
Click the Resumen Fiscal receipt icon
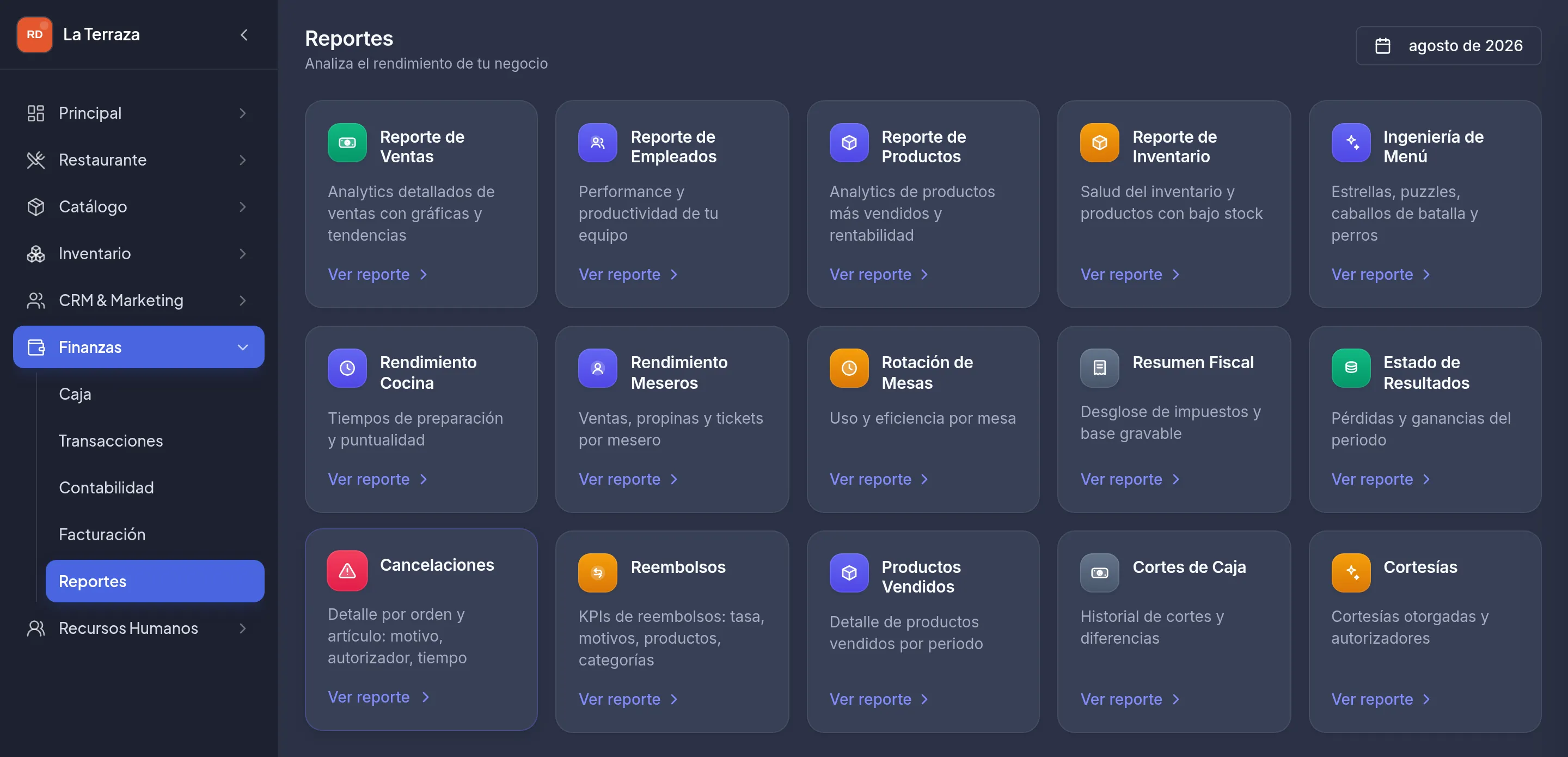pyautogui.click(x=1100, y=368)
